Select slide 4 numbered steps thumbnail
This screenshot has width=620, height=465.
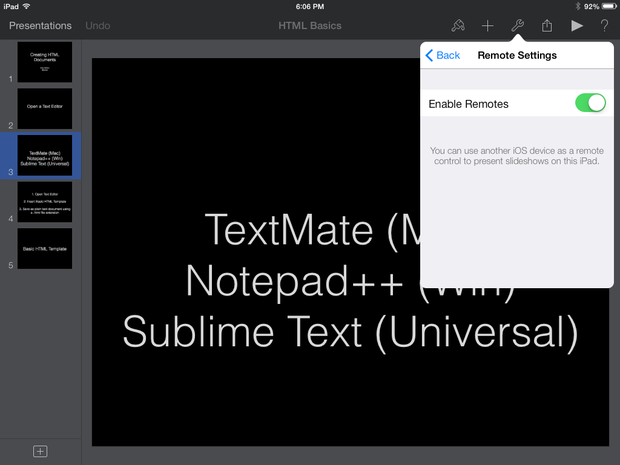45,202
